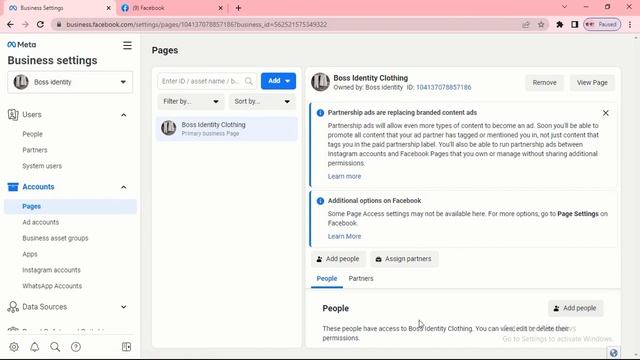
Task: Open Business asset groups
Action: [55, 238]
